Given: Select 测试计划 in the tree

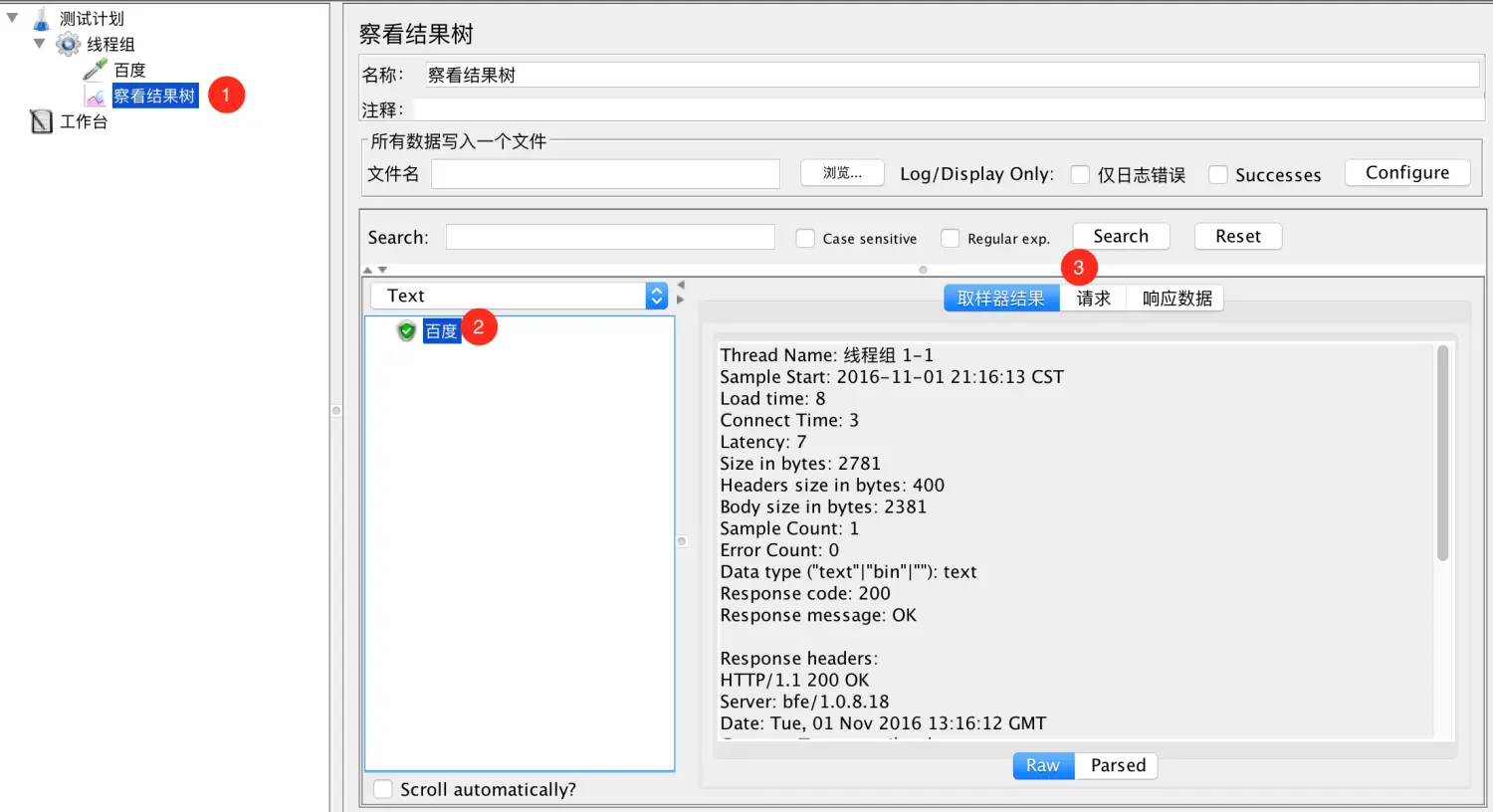Looking at the screenshot, I should click(92, 19).
